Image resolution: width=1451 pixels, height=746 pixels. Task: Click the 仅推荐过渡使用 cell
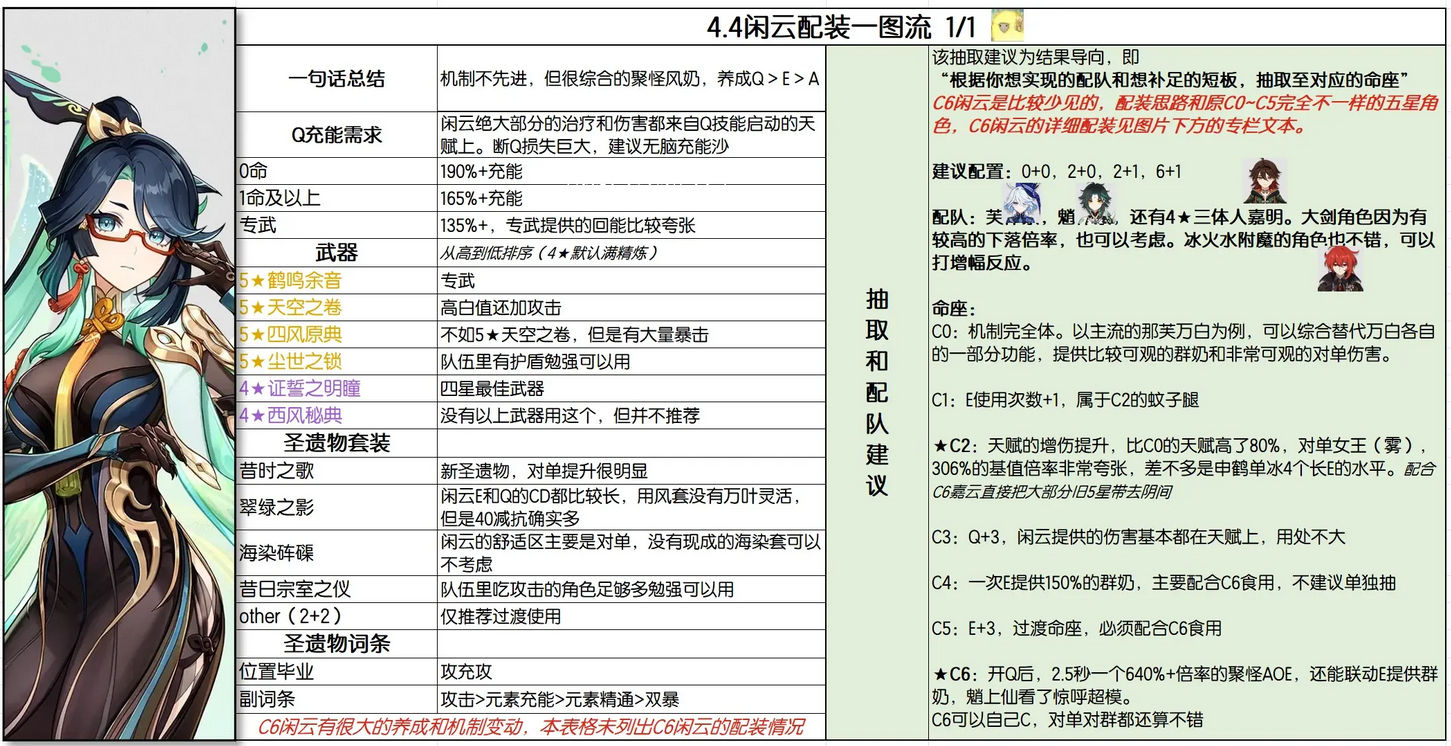[631, 616]
